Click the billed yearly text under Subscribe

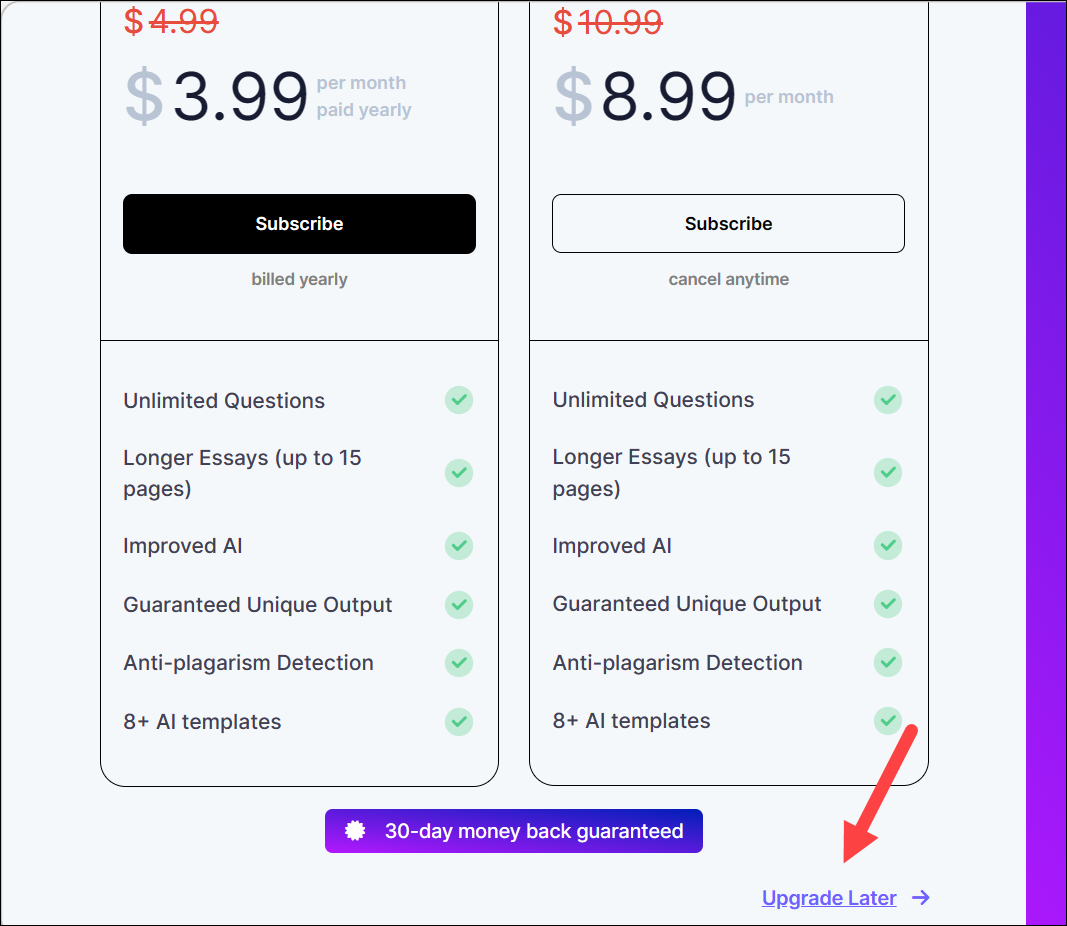click(x=299, y=279)
